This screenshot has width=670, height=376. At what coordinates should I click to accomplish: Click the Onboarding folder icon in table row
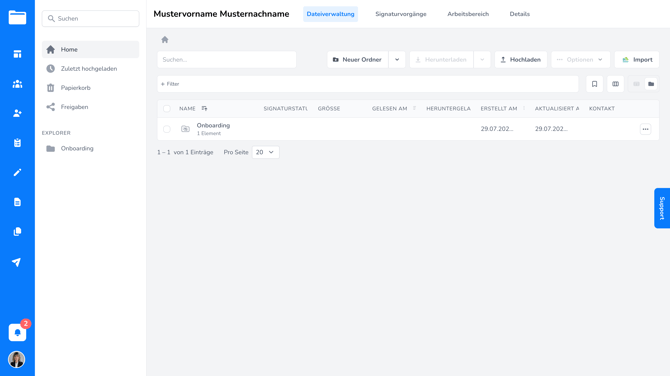click(x=185, y=129)
